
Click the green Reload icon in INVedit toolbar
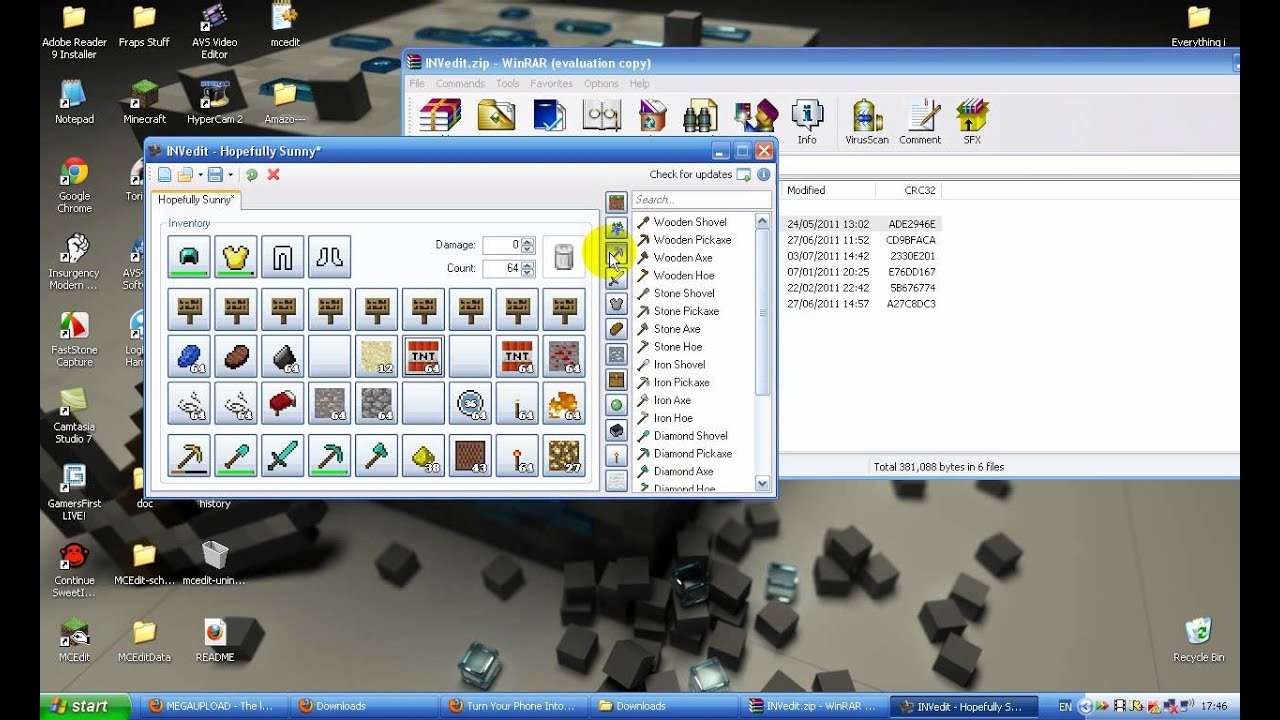pyautogui.click(x=252, y=175)
